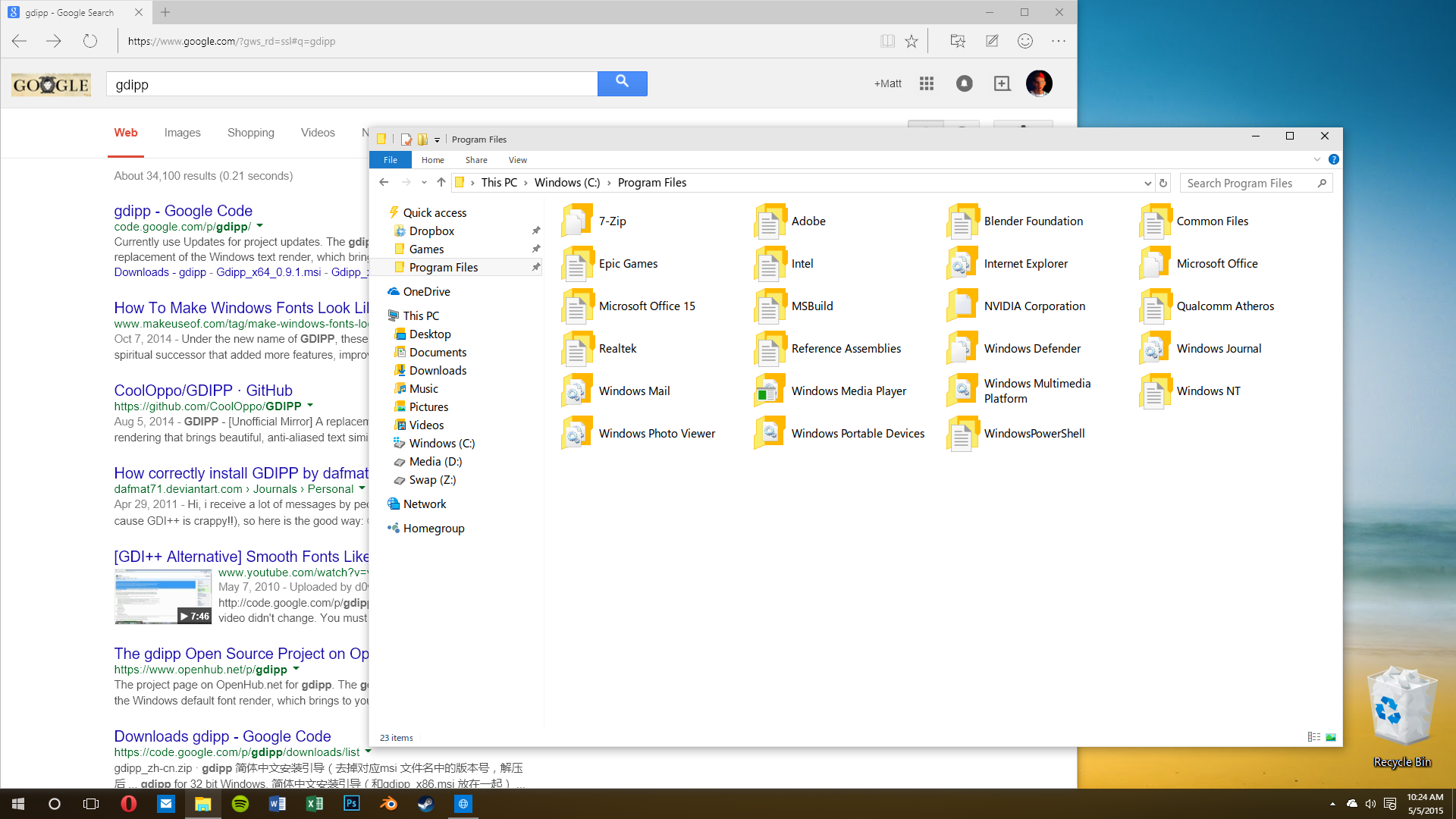Select the WindowsPowerShell folder

[x=1016, y=434]
